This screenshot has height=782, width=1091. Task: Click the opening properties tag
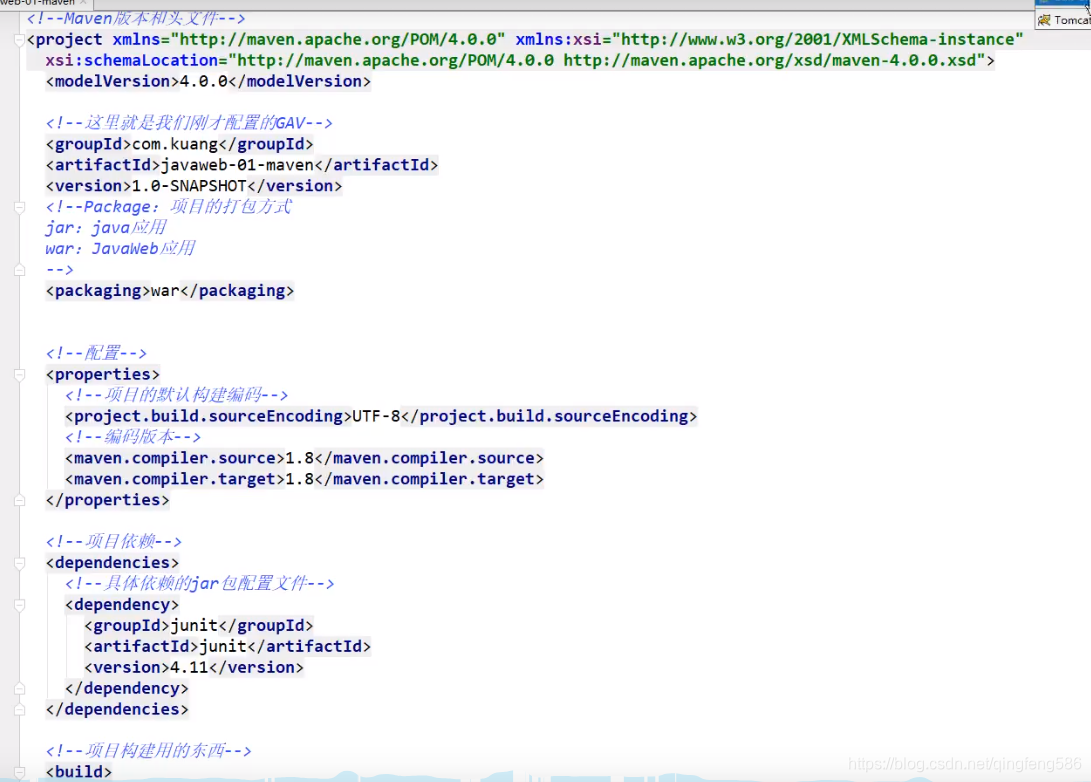coord(103,374)
